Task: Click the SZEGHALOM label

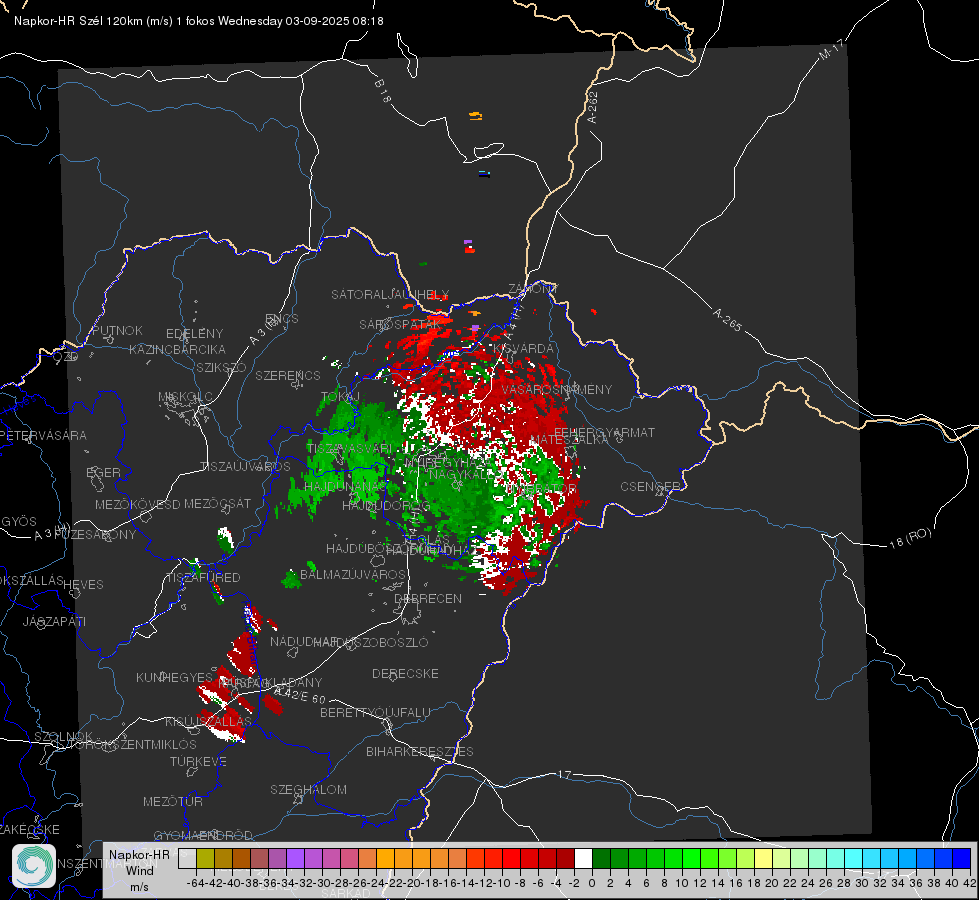Action: pos(308,789)
